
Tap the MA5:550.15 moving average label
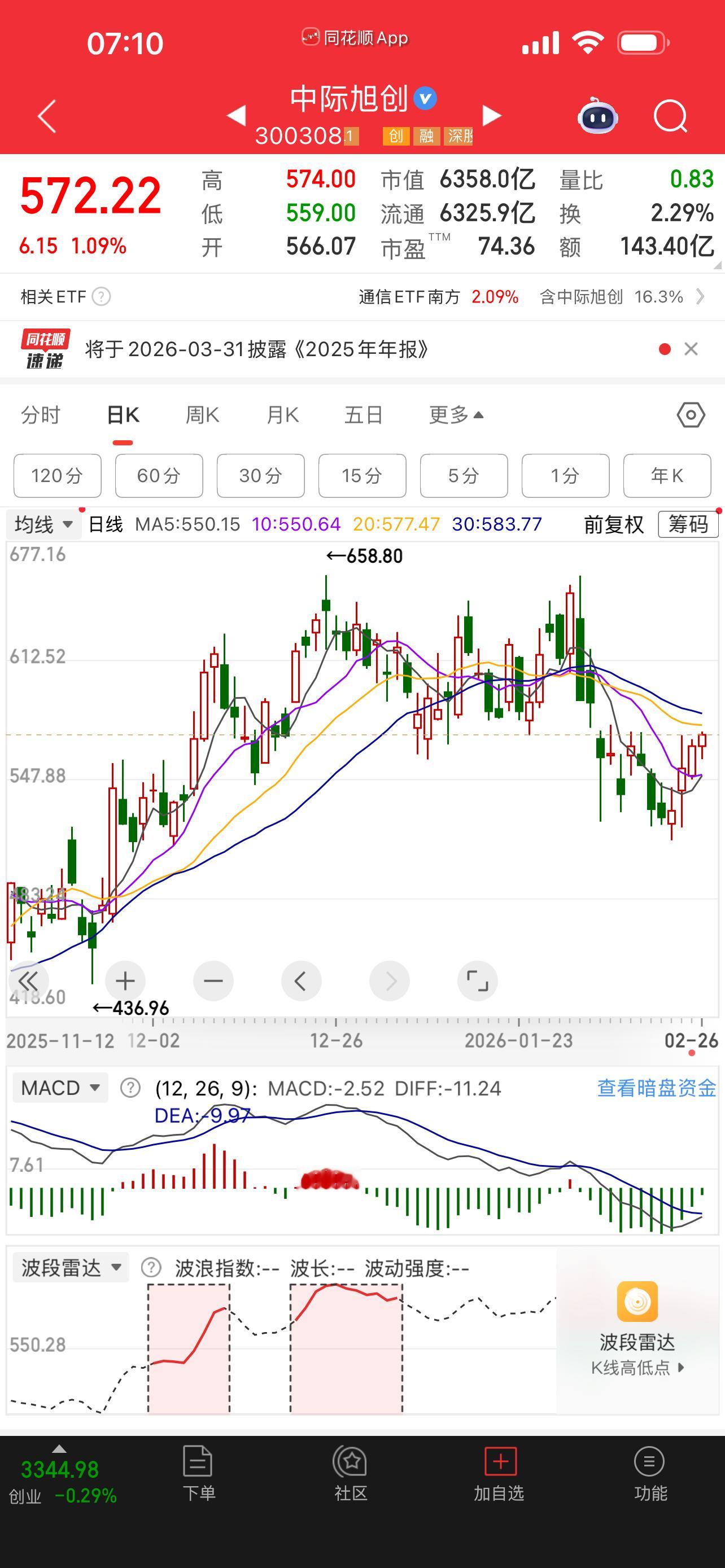[187, 524]
